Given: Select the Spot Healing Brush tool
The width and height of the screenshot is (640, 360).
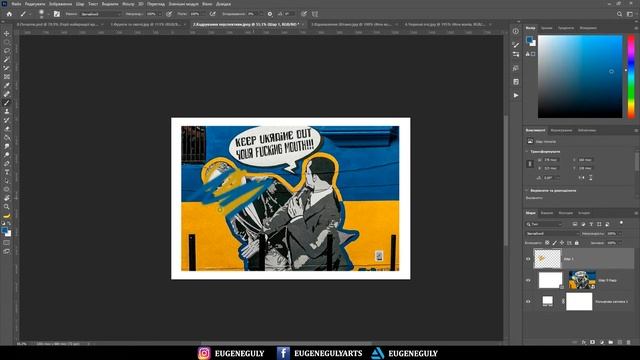Looking at the screenshot, I should coord(7,94).
